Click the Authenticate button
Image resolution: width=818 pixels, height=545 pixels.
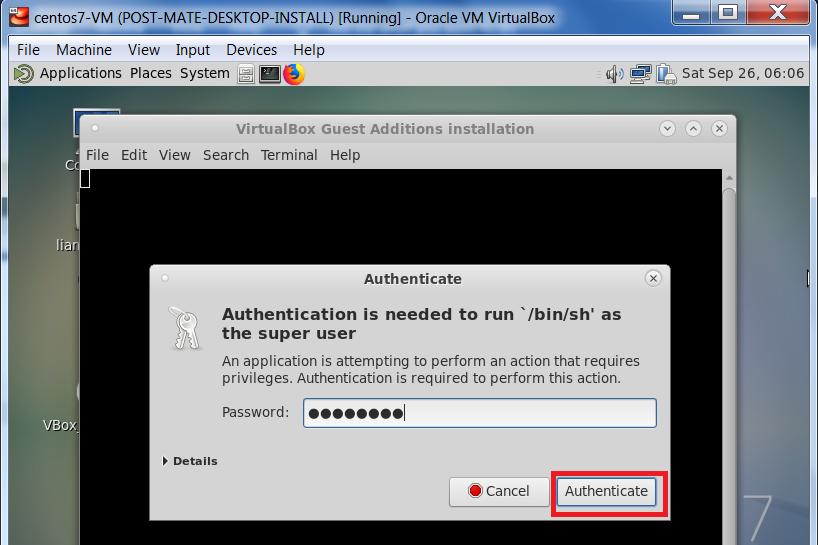coord(606,491)
